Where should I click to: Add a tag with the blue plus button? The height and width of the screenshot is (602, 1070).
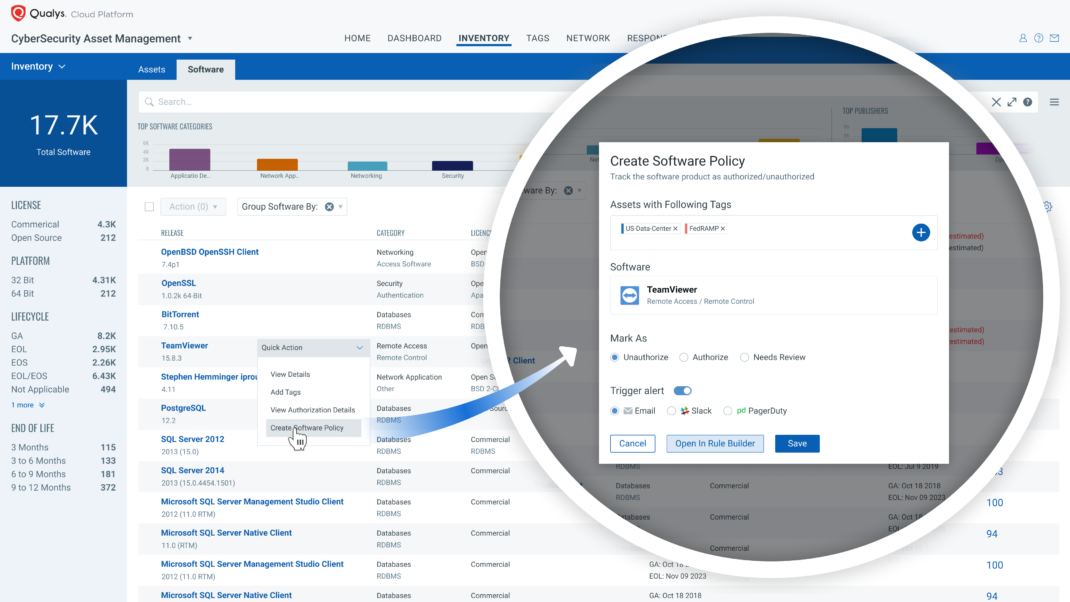(x=921, y=233)
